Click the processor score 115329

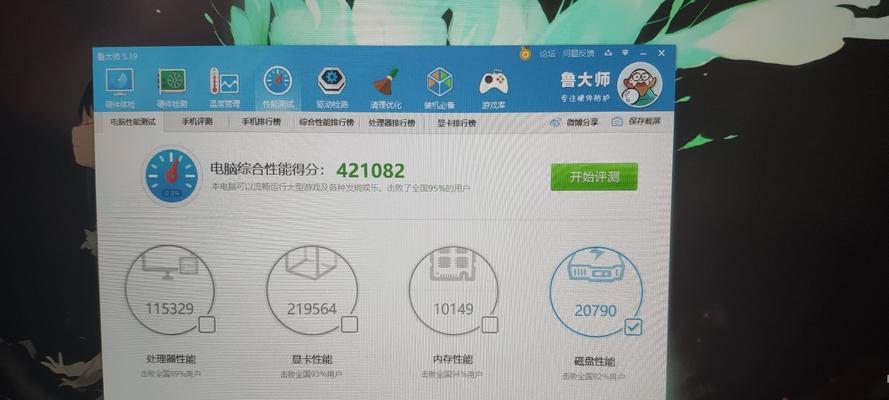click(170, 309)
